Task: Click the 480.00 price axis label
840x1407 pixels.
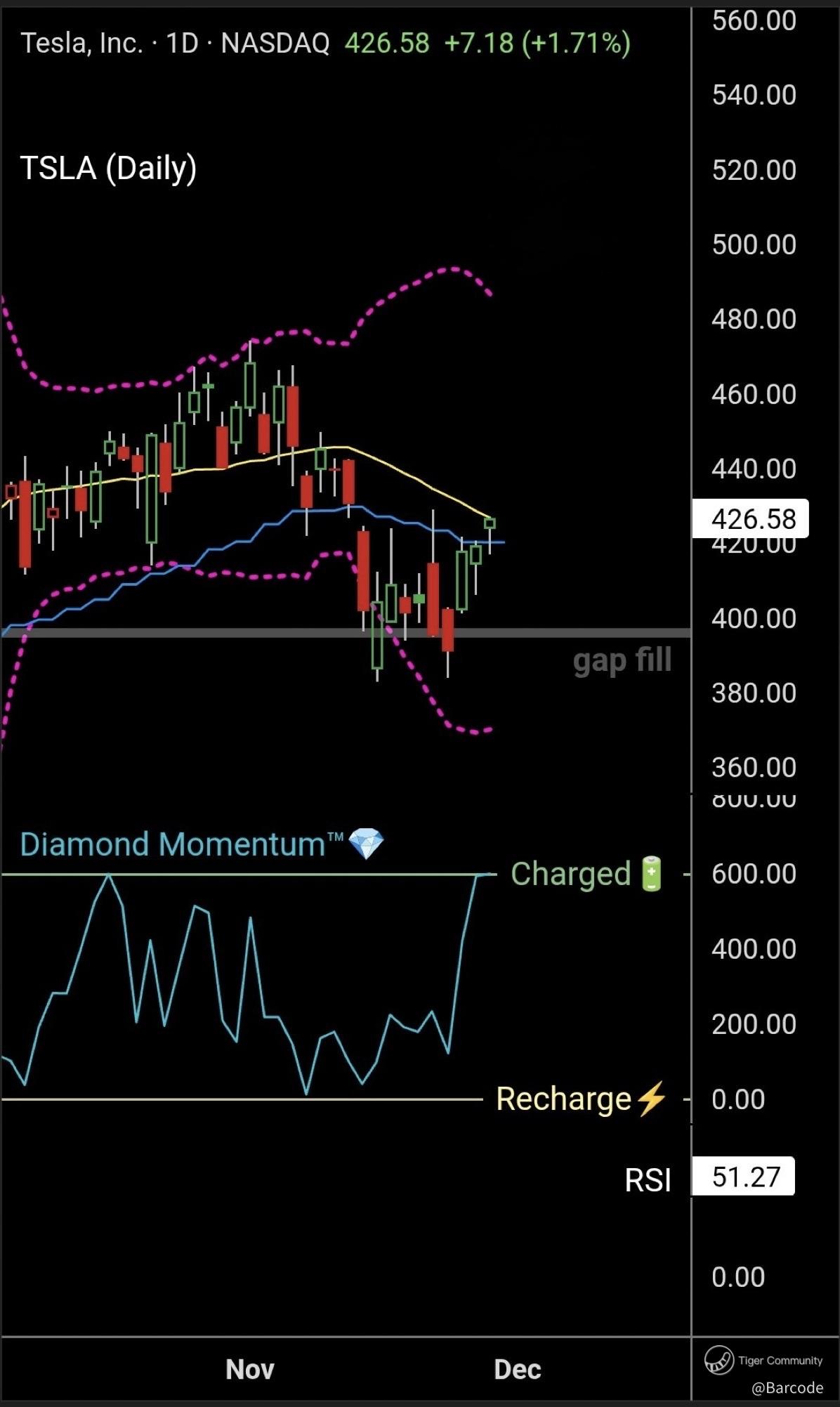Action: [754, 319]
